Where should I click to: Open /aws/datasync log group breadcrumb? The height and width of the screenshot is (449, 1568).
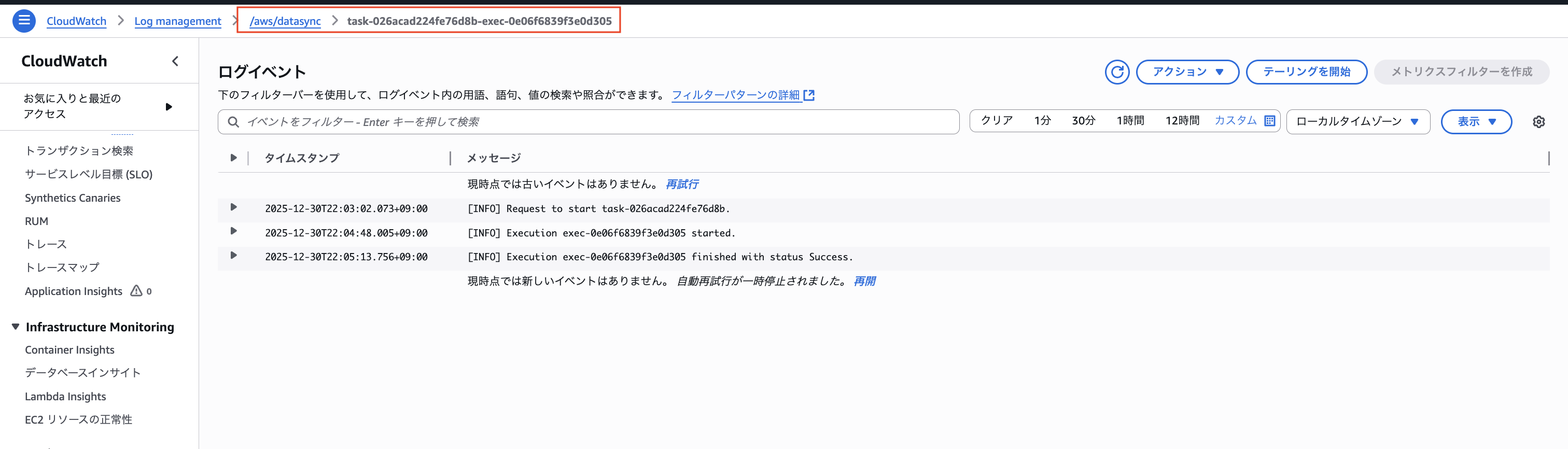point(285,21)
